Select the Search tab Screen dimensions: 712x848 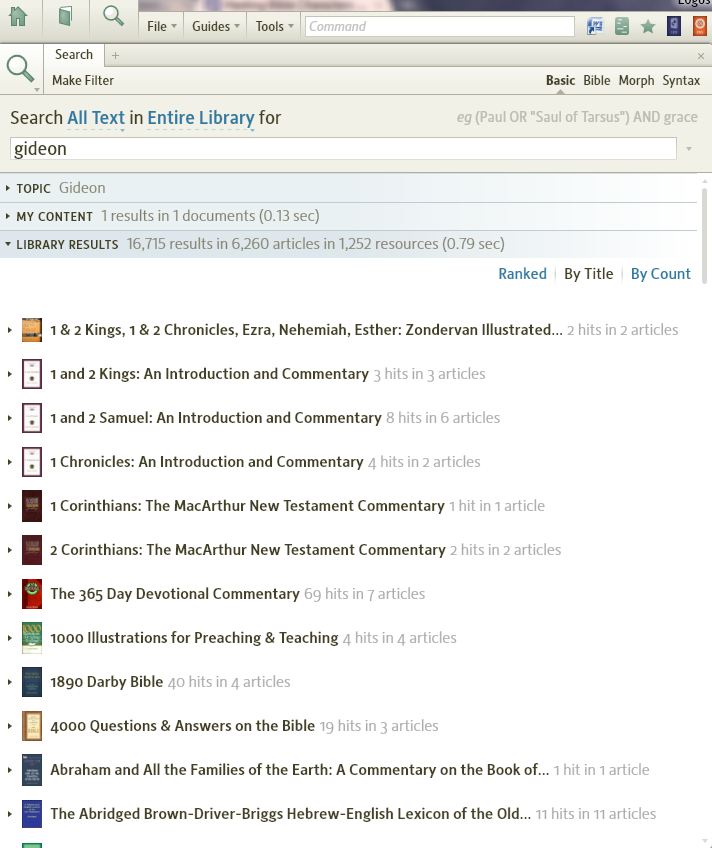74,55
